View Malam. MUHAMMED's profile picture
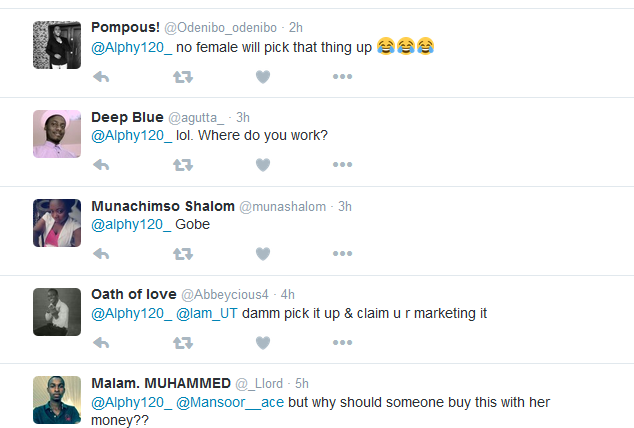Image resolution: width=634 pixels, height=428 pixels. [57, 400]
